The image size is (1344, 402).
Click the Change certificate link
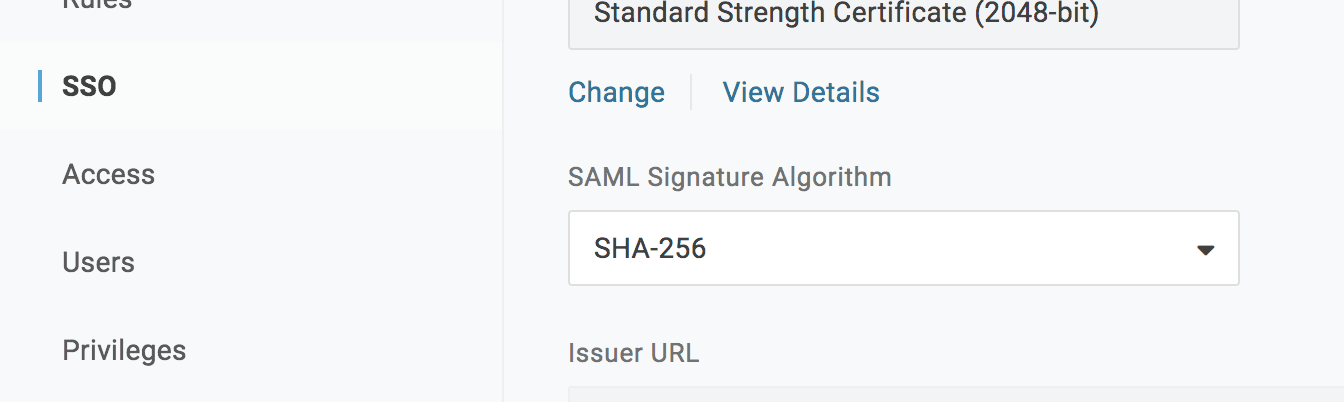[616, 93]
